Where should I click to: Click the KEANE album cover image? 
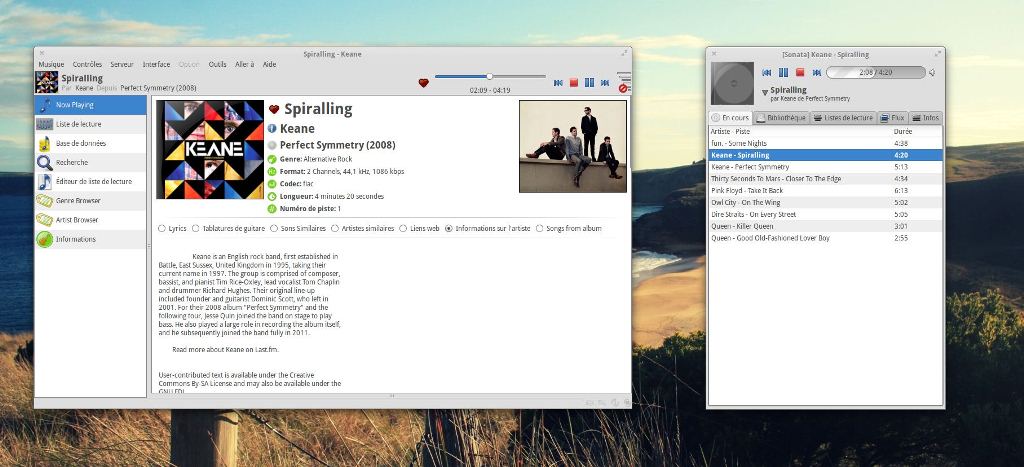(210, 150)
